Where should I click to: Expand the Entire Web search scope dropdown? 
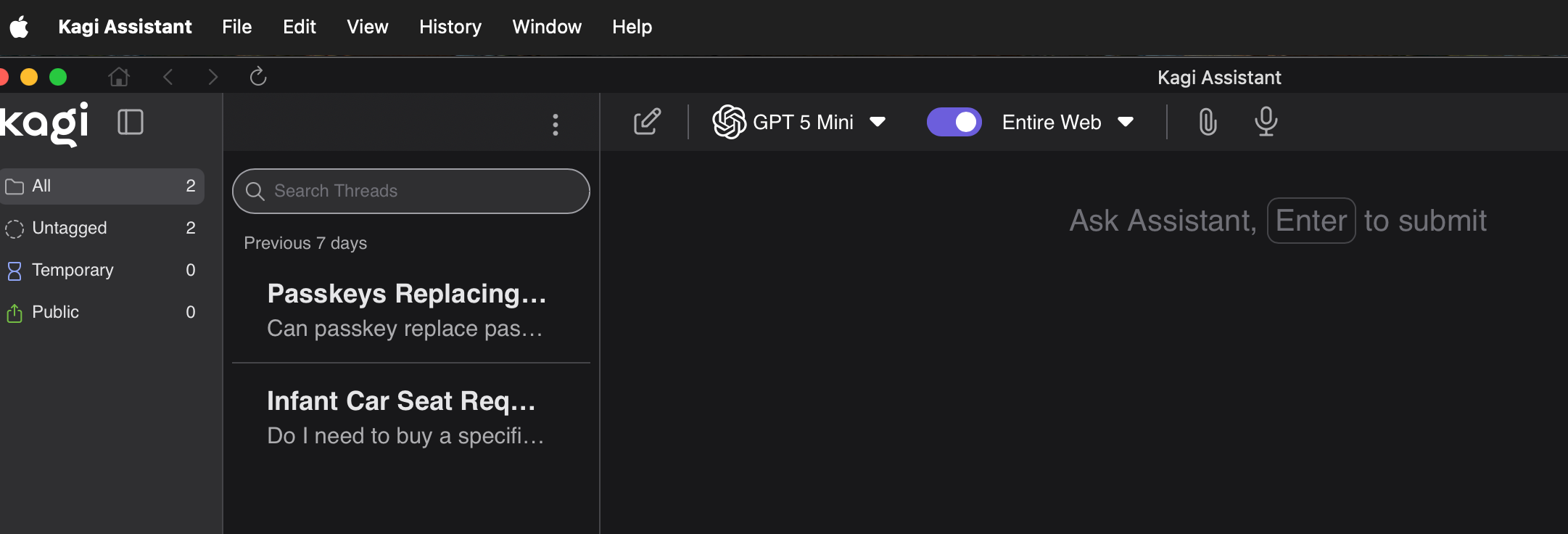pos(1068,122)
